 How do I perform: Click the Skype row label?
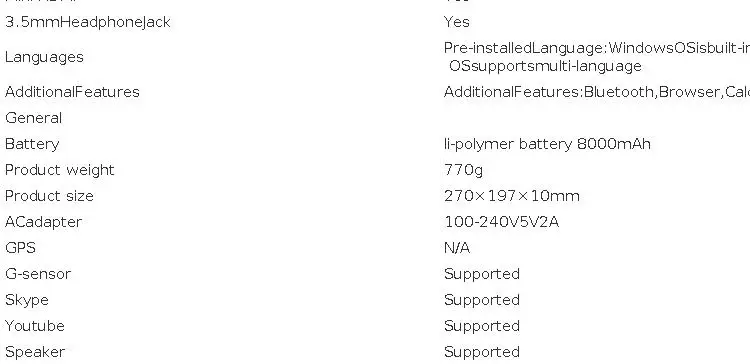pos(27,300)
